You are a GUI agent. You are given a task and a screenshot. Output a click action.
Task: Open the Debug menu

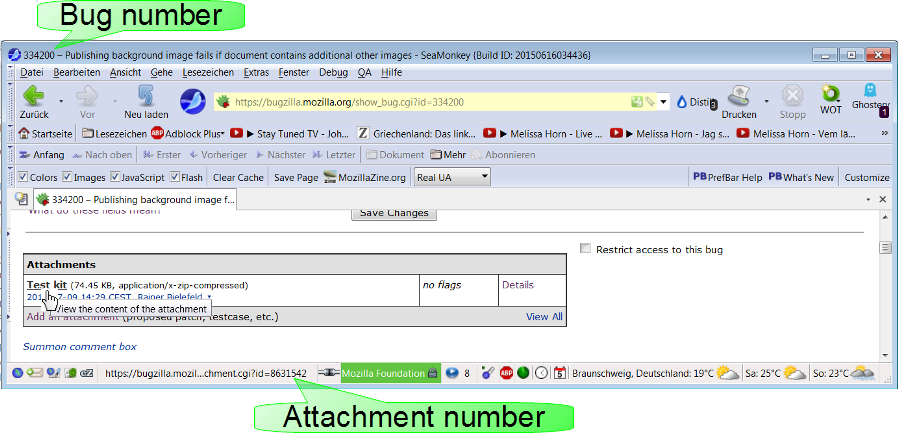pyautogui.click(x=333, y=72)
